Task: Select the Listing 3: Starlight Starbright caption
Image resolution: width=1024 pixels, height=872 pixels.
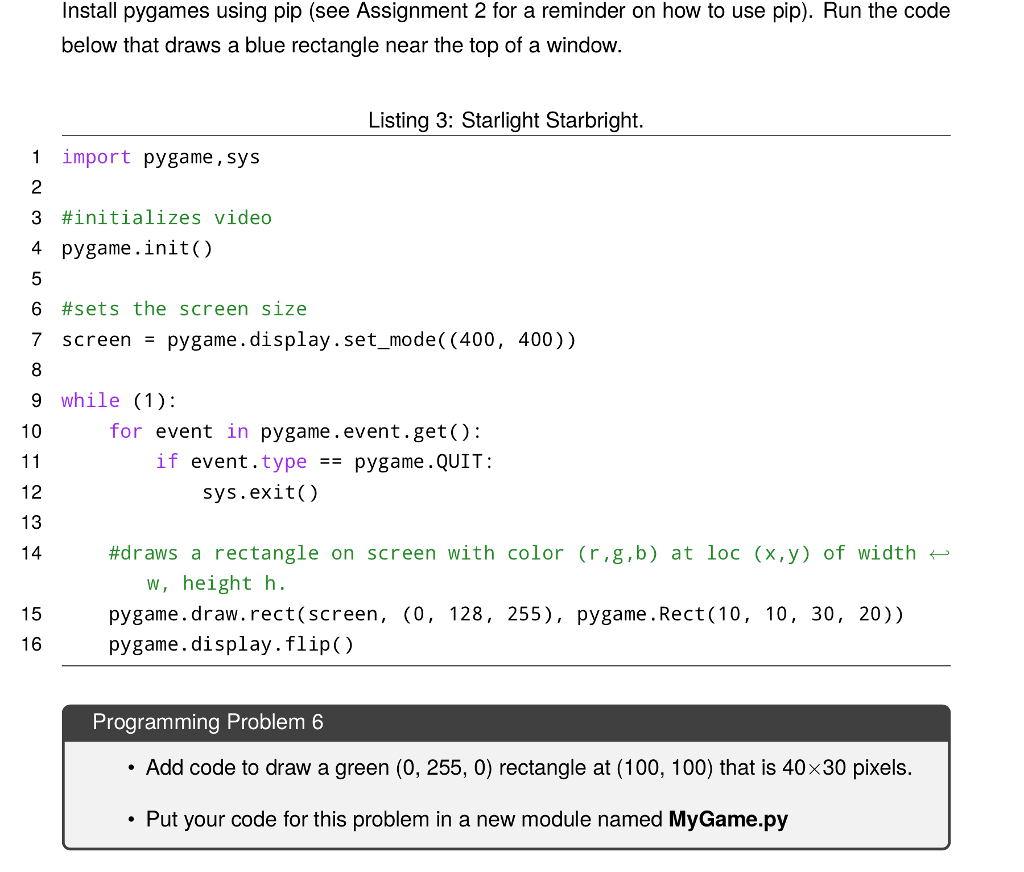Action: click(506, 120)
